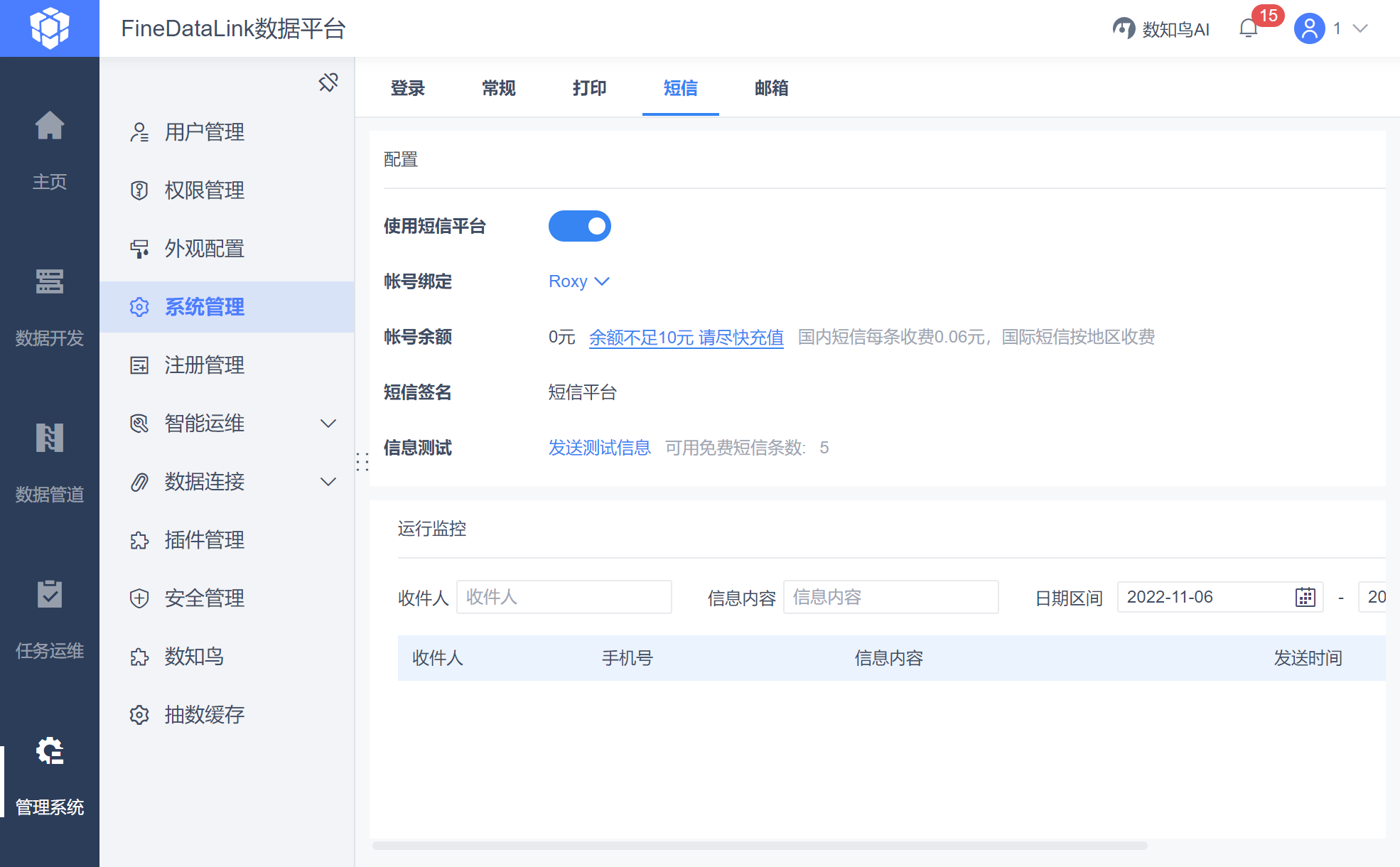This screenshot has width=1400, height=867.
Task: Click the user avatar icon
Action: click(1309, 29)
